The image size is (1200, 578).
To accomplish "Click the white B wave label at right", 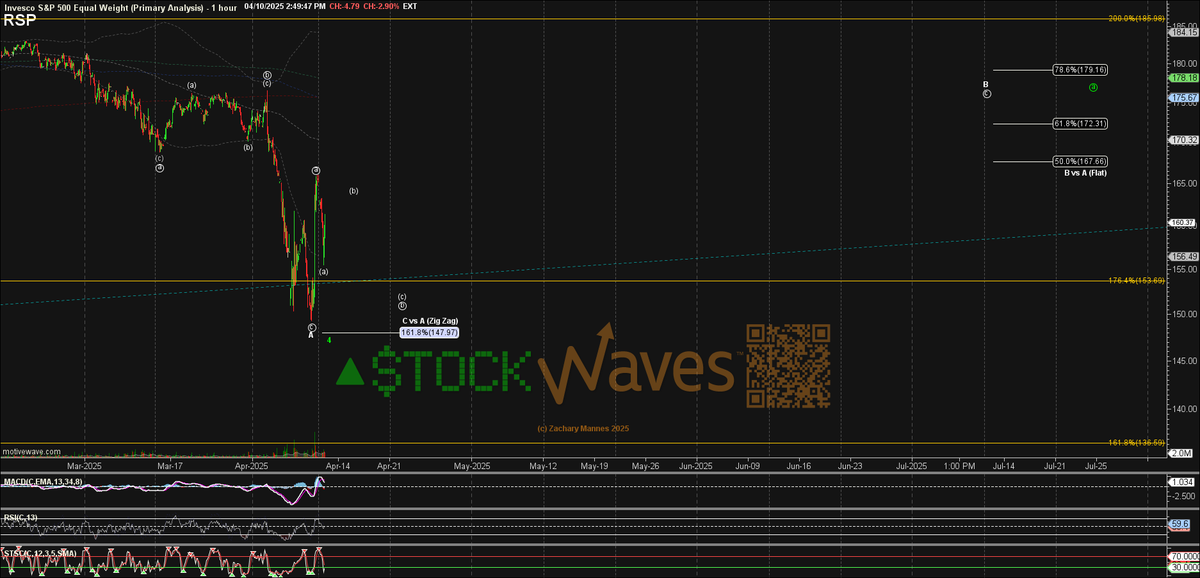I will 985,84.
